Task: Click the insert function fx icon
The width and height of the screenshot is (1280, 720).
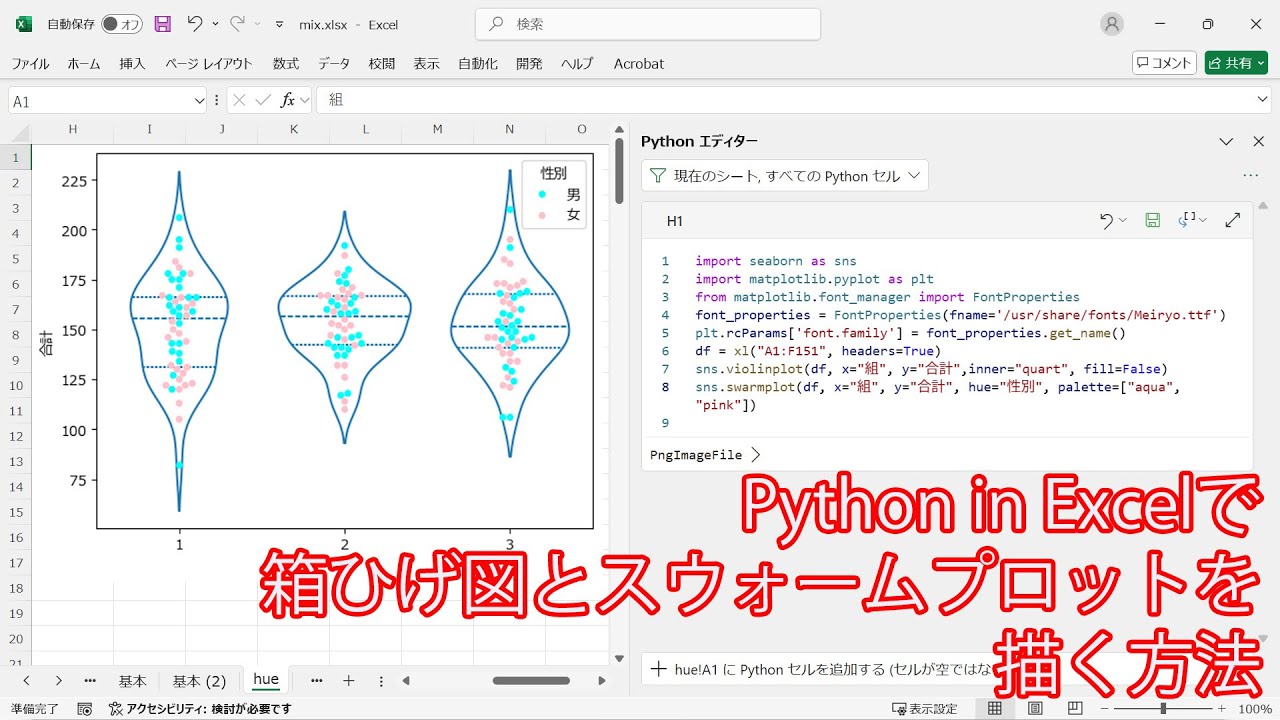Action: tap(288, 100)
